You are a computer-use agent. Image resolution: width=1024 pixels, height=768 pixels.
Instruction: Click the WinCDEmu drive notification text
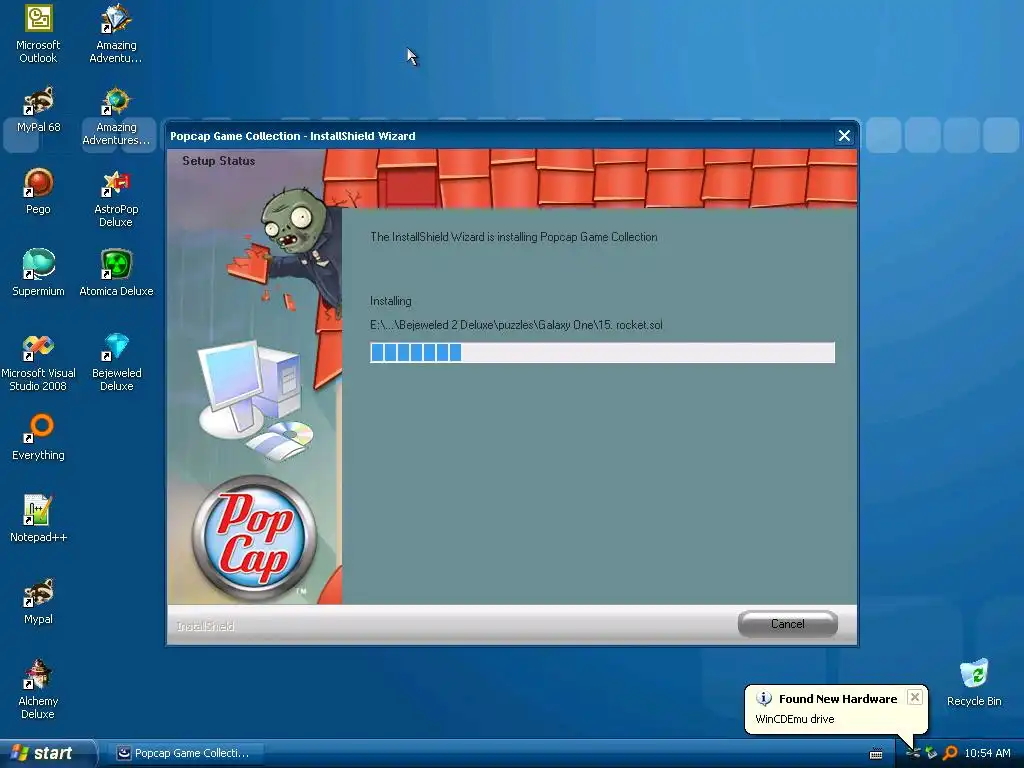coord(795,719)
